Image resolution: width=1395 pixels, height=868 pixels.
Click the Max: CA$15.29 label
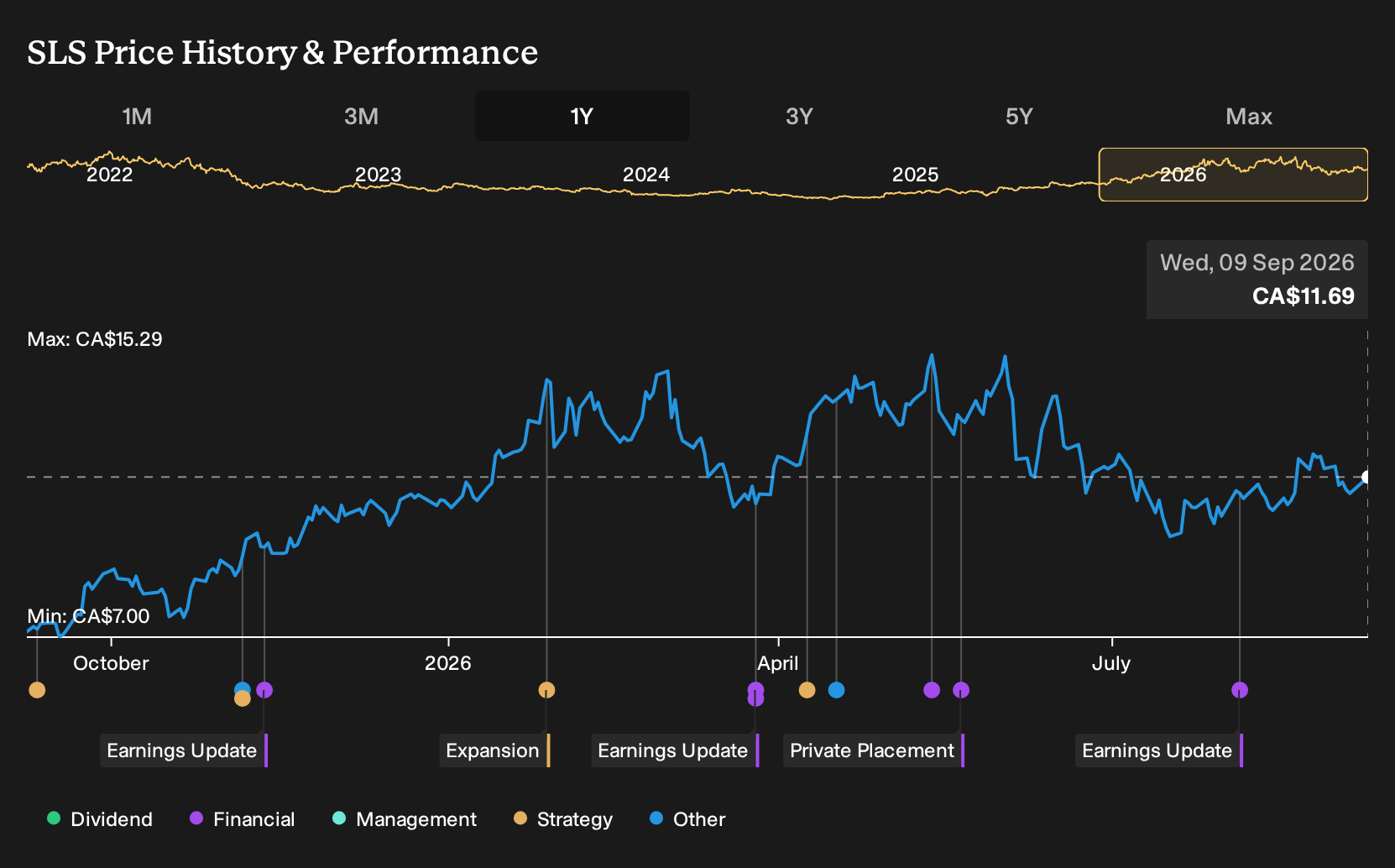point(95,339)
